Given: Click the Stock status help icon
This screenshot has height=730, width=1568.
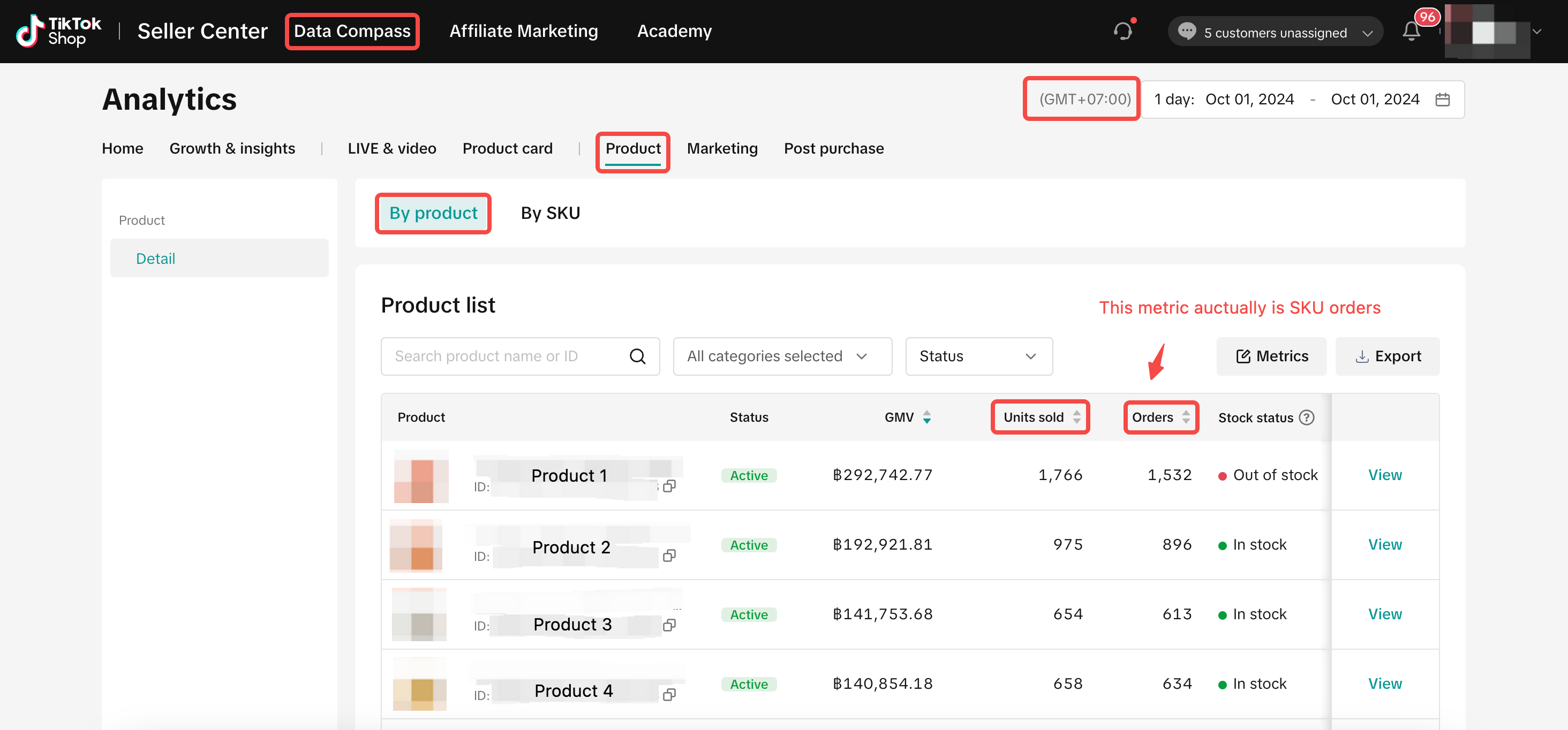Looking at the screenshot, I should (x=1306, y=417).
